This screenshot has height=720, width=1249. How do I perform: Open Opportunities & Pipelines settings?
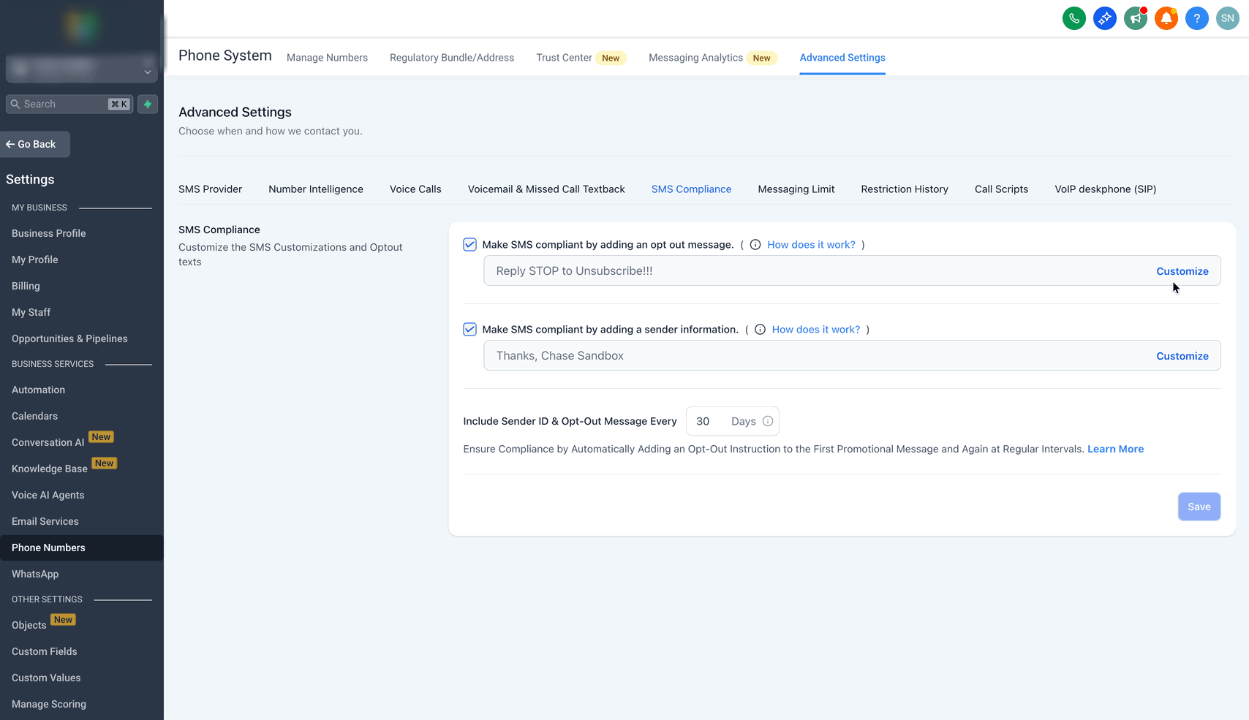click(70, 338)
